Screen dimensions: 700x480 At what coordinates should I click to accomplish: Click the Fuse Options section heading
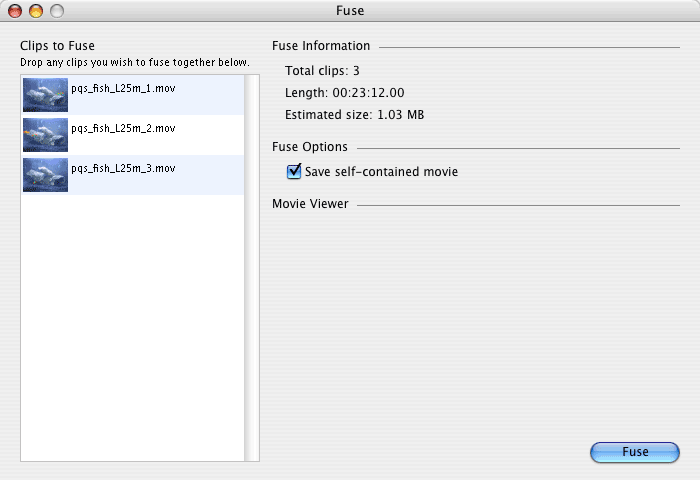pos(310,147)
